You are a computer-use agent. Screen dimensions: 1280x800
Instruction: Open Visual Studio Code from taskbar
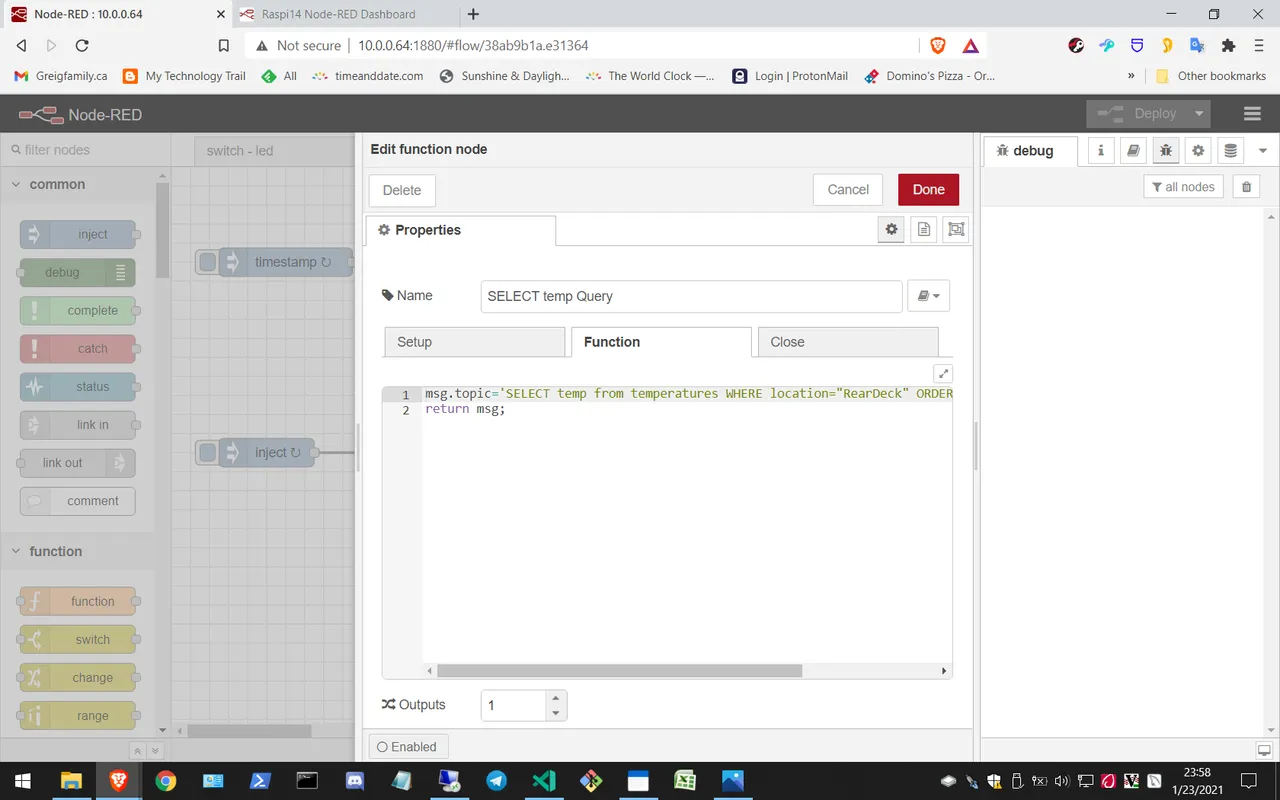point(544,780)
